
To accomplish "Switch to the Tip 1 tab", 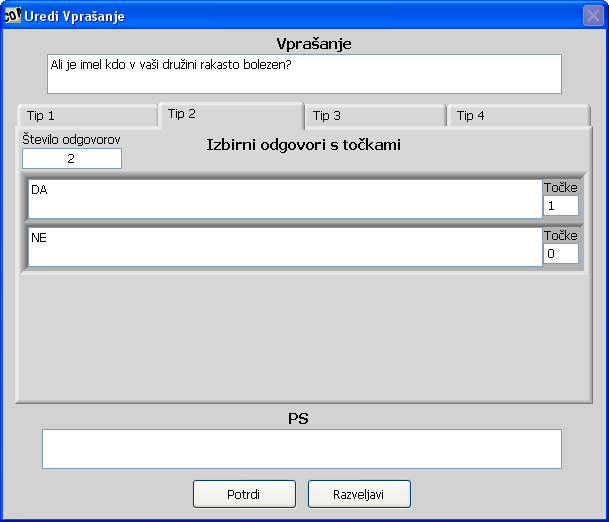I will tap(87, 116).
